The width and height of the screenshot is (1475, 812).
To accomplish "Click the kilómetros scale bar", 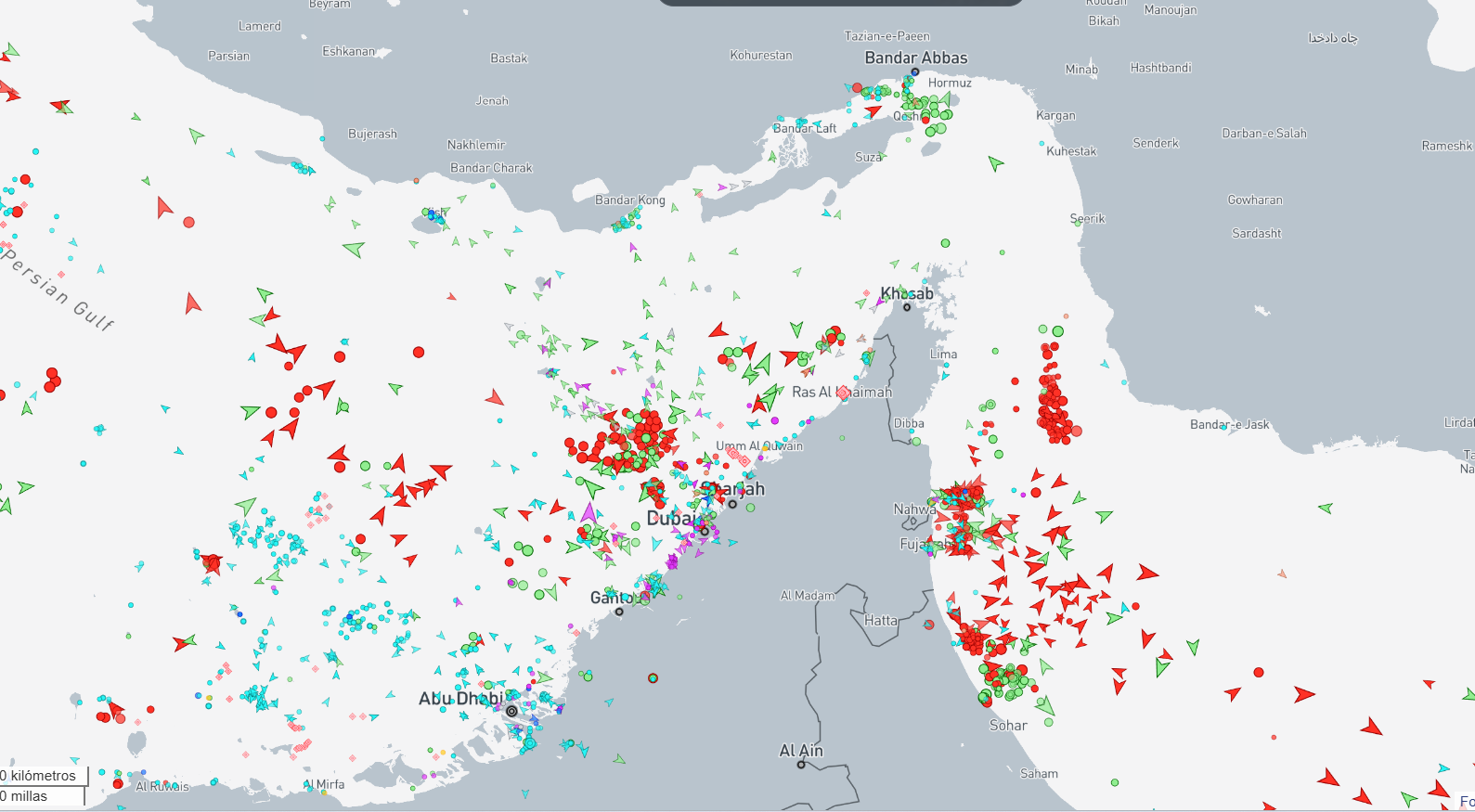I will click(x=43, y=776).
